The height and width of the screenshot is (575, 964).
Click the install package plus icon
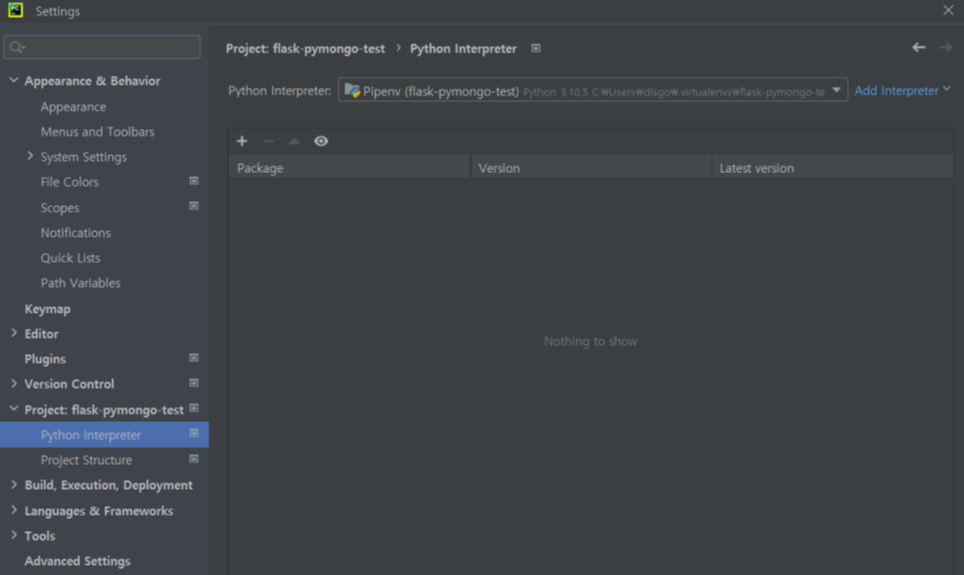tap(242, 141)
